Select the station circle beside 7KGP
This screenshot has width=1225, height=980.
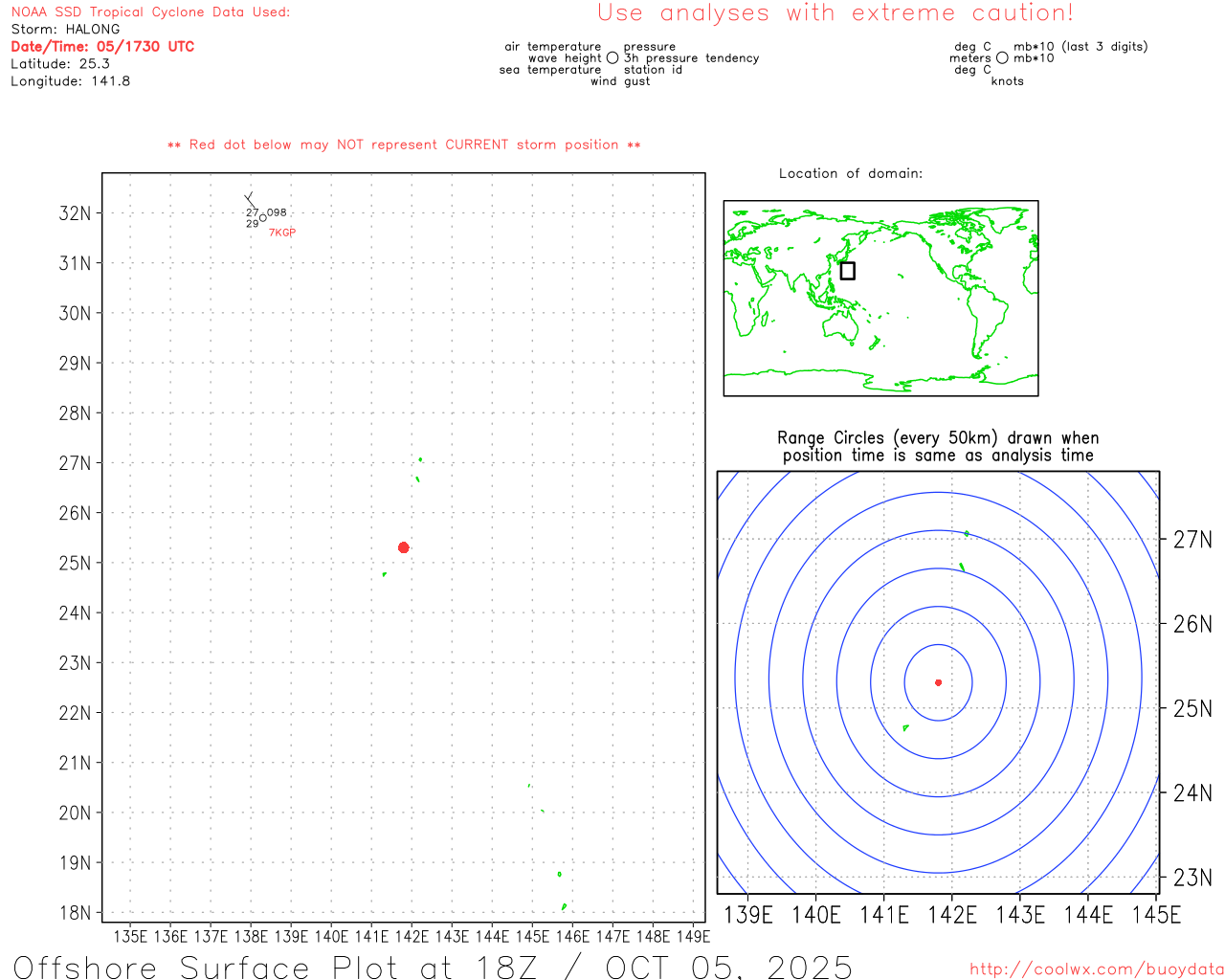pos(263,218)
